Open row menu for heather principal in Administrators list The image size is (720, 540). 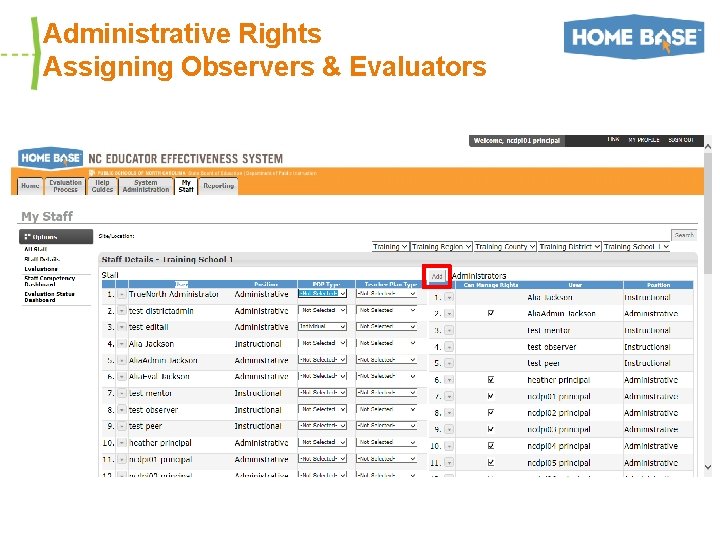pyautogui.click(x=449, y=380)
